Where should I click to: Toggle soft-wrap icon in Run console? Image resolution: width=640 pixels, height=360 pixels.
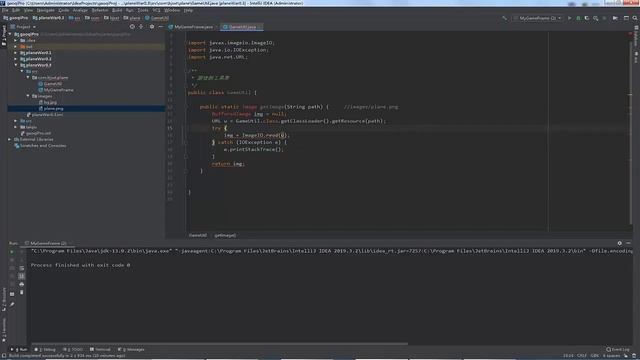tap(22, 268)
